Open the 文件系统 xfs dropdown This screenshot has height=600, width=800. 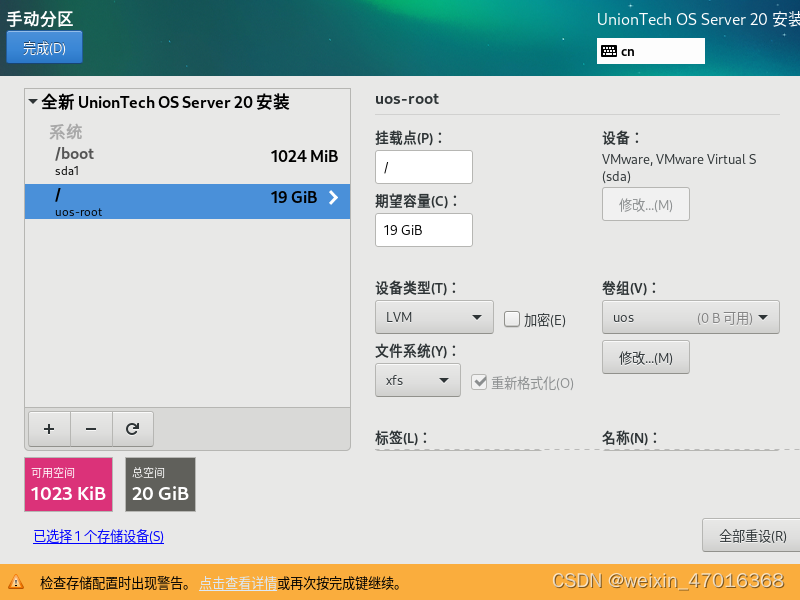(x=417, y=380)
